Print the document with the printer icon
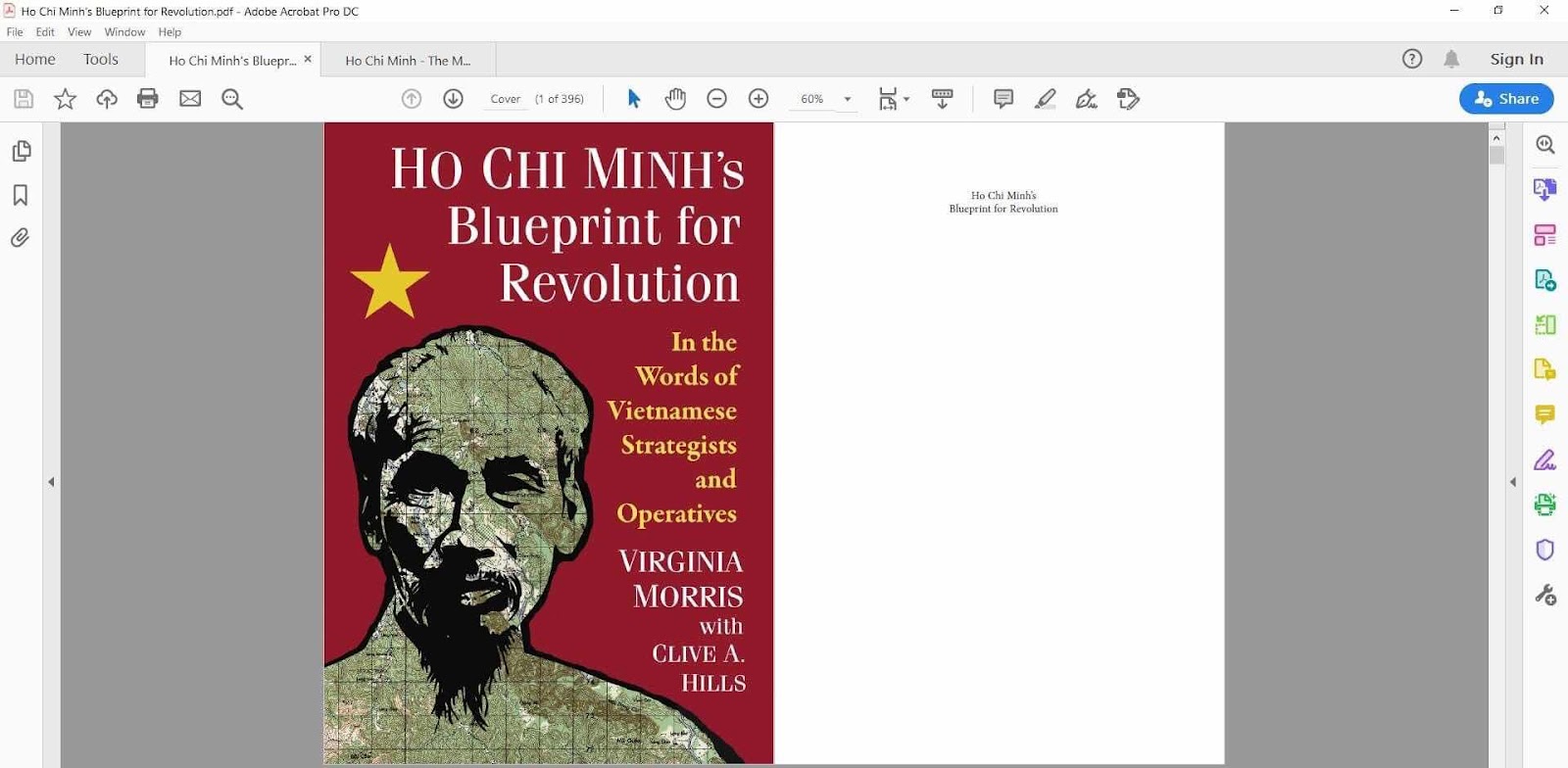 tap(148, 99)
